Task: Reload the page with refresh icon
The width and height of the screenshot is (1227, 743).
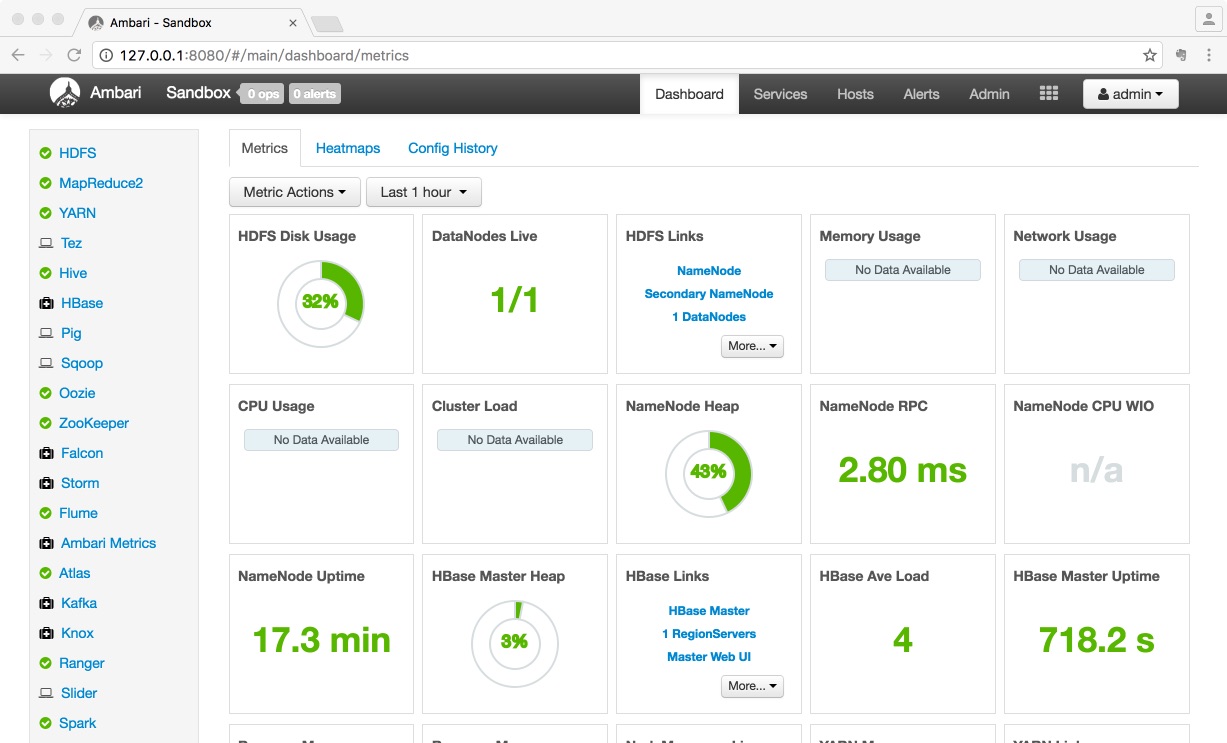Action: 74,55
